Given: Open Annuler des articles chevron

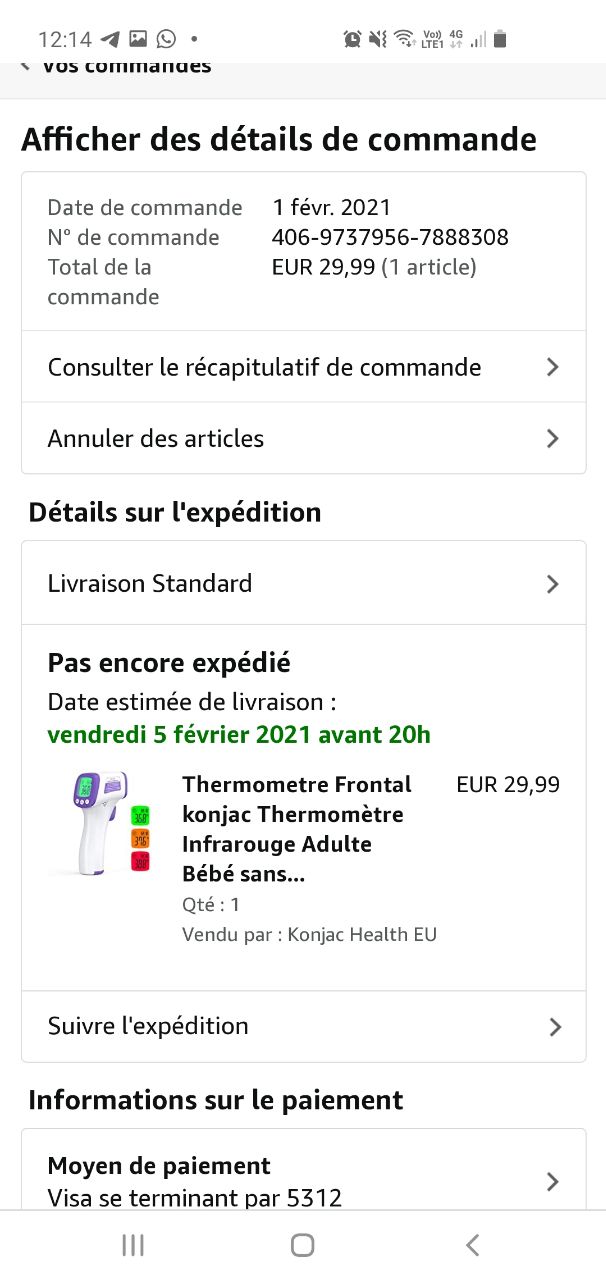Looking at the screenshot, I should pos(552,438).
